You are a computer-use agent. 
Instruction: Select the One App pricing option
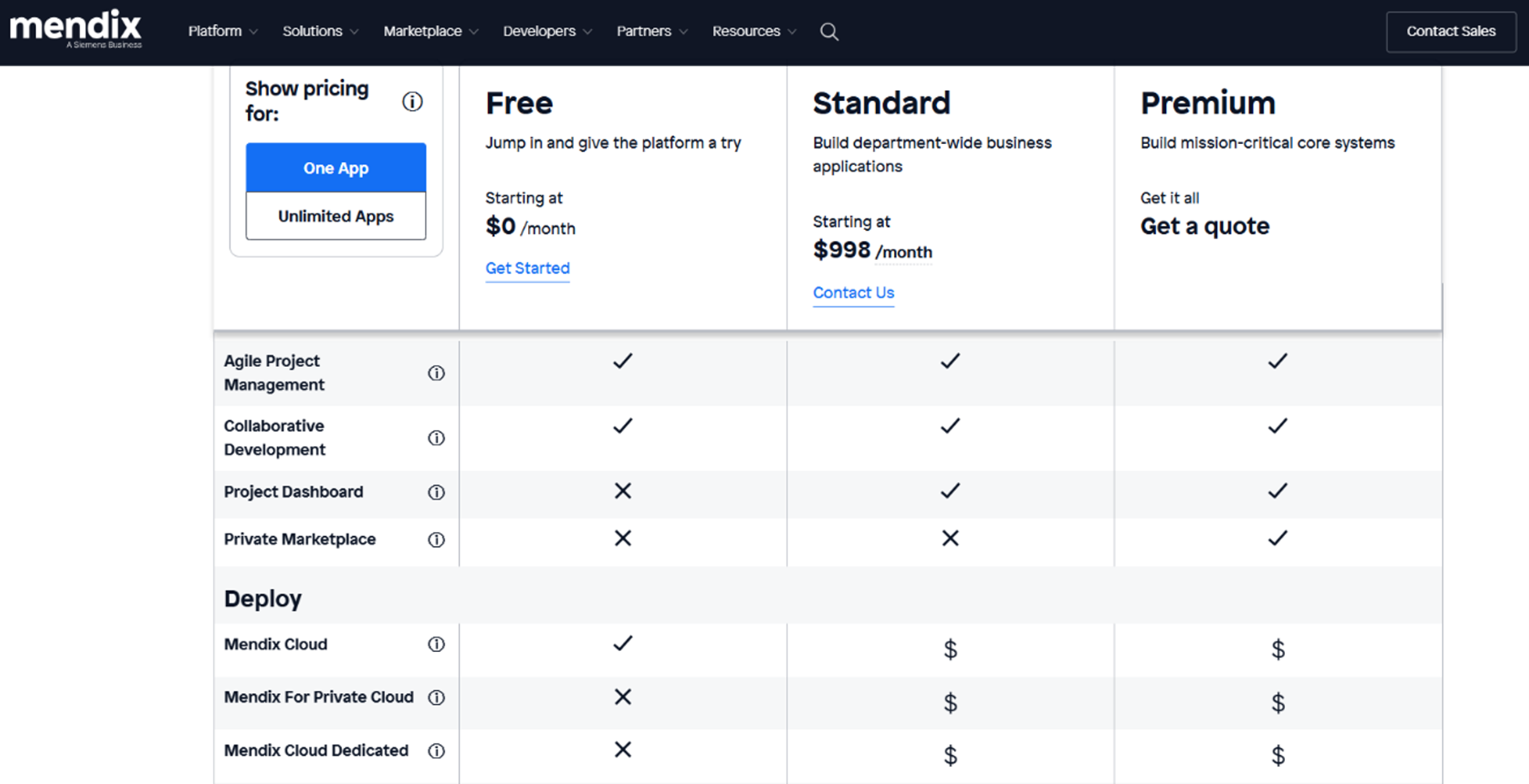(335, 168)
